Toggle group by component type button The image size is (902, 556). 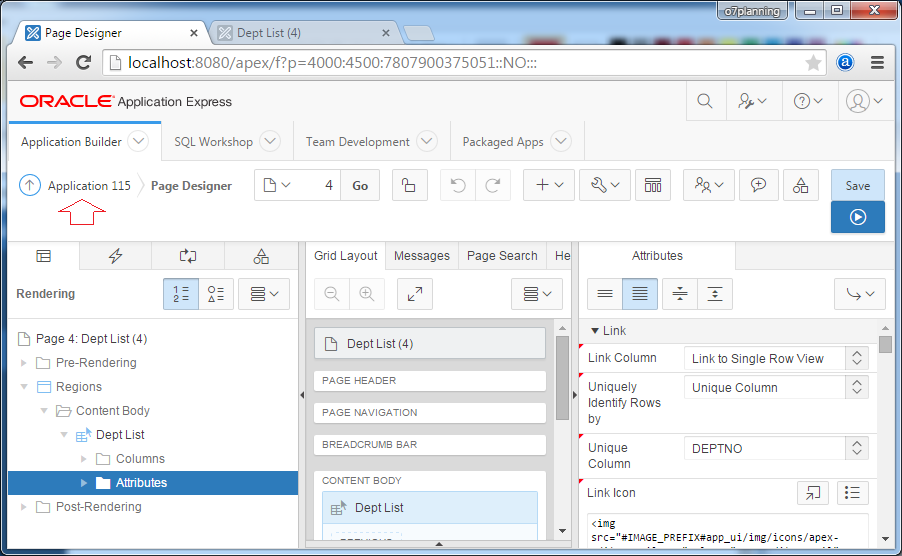[x=216, y=294]
